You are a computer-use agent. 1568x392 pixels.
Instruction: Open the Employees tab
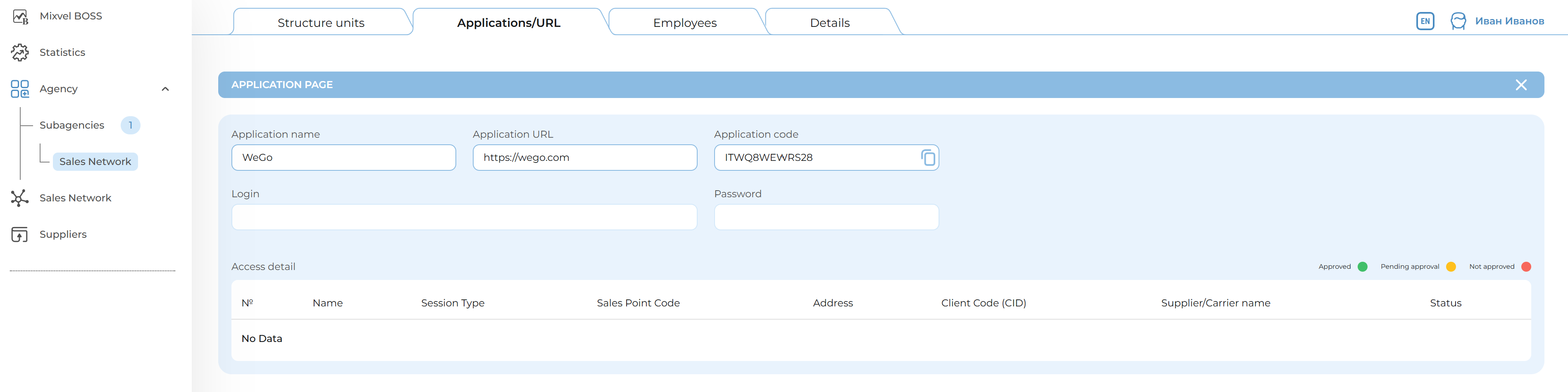(x=685, y=23)
